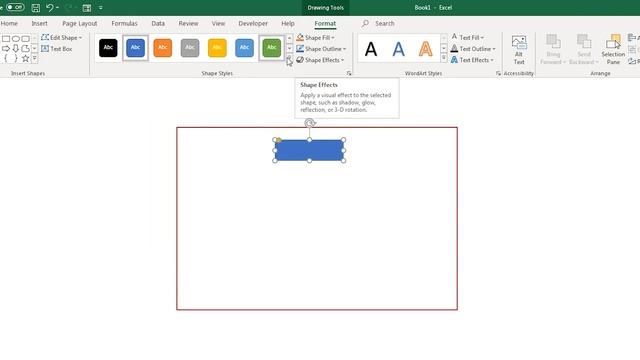Apply the gray Abc shape style
The height and width of the screenshot is (360, 640).
[x=190, y=48]
